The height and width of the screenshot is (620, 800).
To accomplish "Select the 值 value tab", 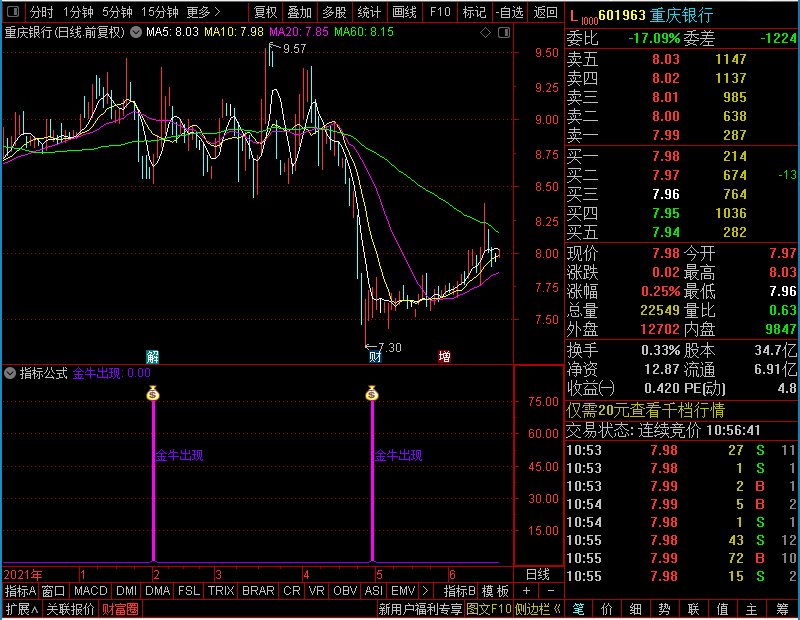I will coord(722,609).
